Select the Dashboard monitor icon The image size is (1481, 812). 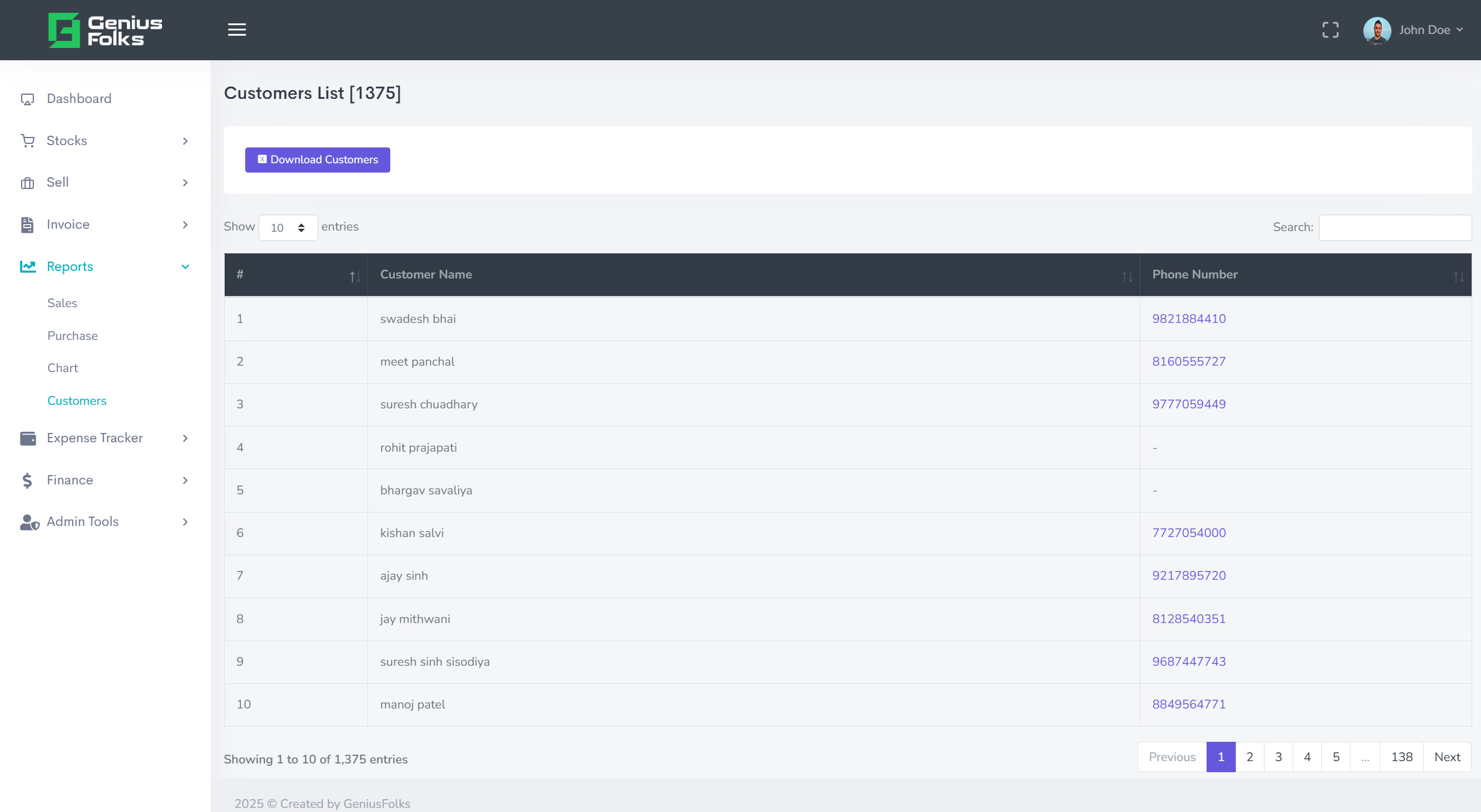click(28, 98)
